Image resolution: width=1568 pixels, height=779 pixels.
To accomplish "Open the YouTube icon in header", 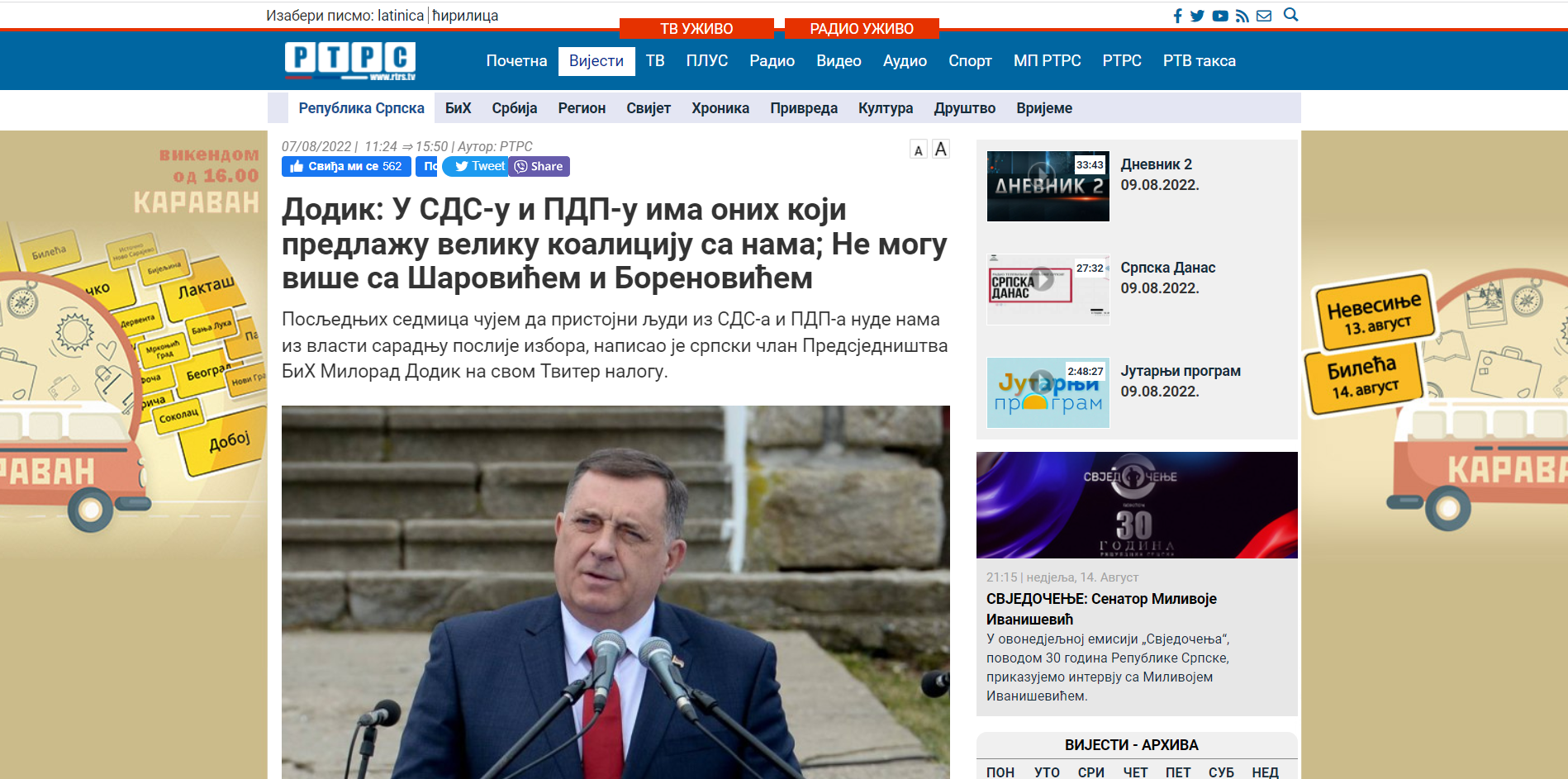I will pyautogui.click(x=1220, y=16).
